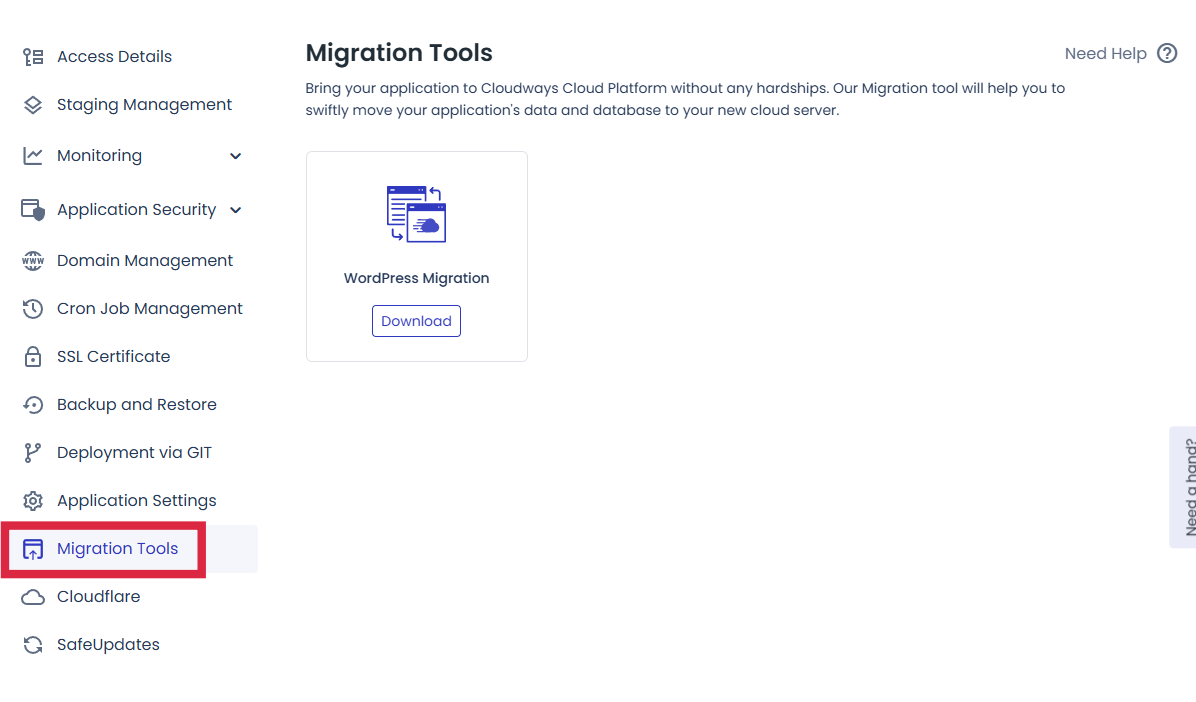Select Cron Job Management
The width and height of the screenshot is (1196, 702).
point(150,308)
